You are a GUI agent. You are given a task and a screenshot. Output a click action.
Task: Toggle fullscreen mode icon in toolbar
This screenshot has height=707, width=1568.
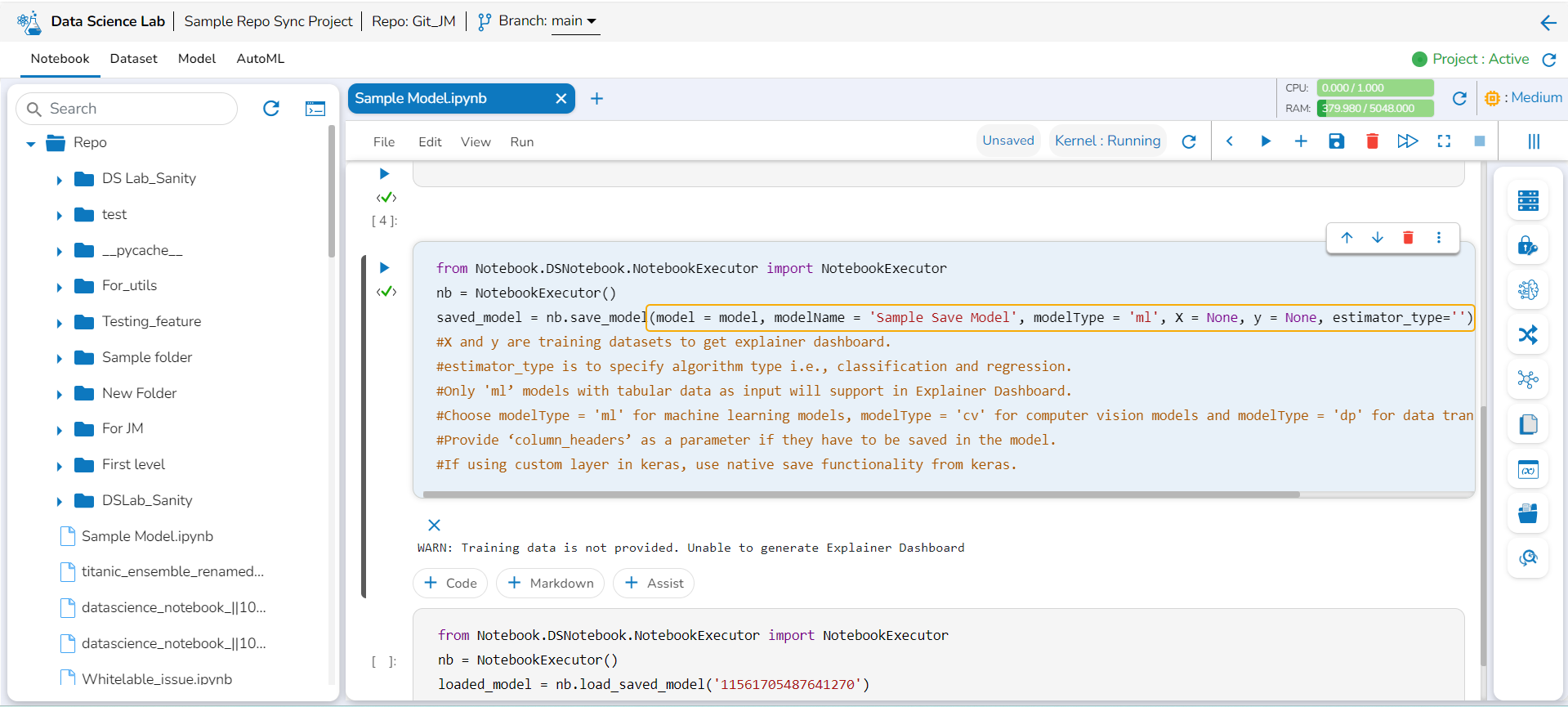pyautogui.click(x=1444, y=141)
